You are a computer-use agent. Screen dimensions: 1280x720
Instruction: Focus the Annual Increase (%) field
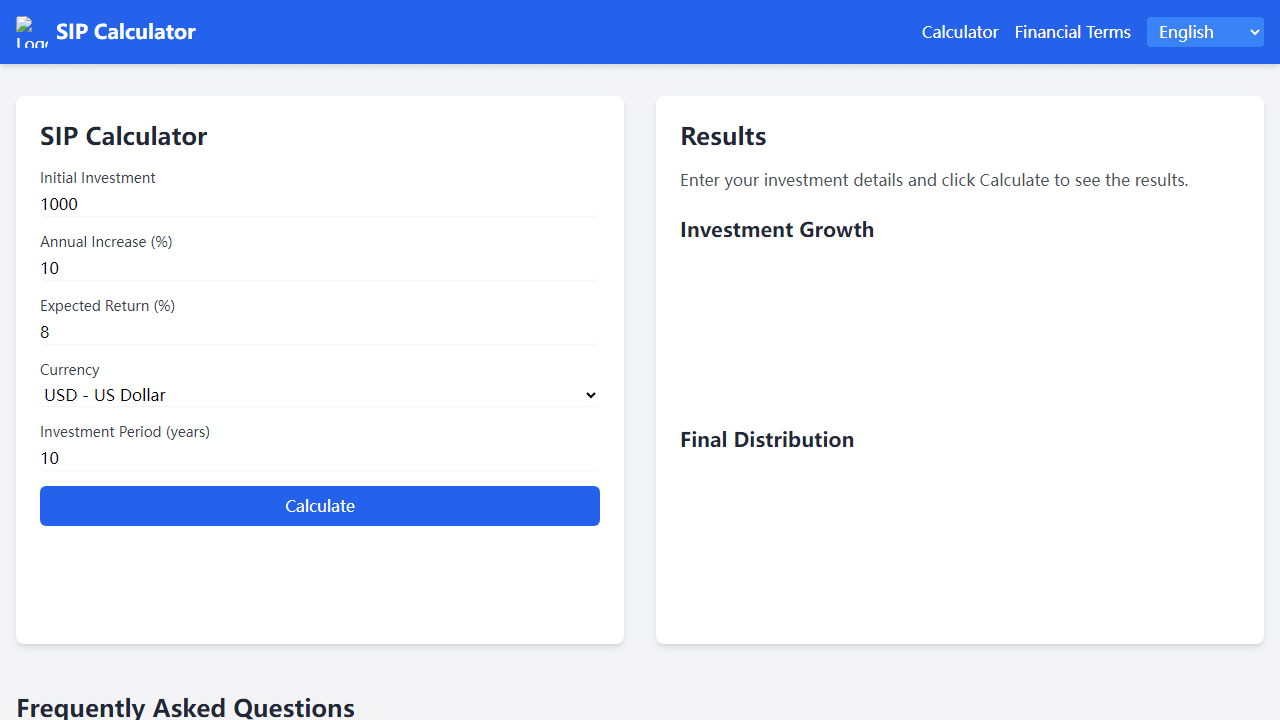(320, 268)
